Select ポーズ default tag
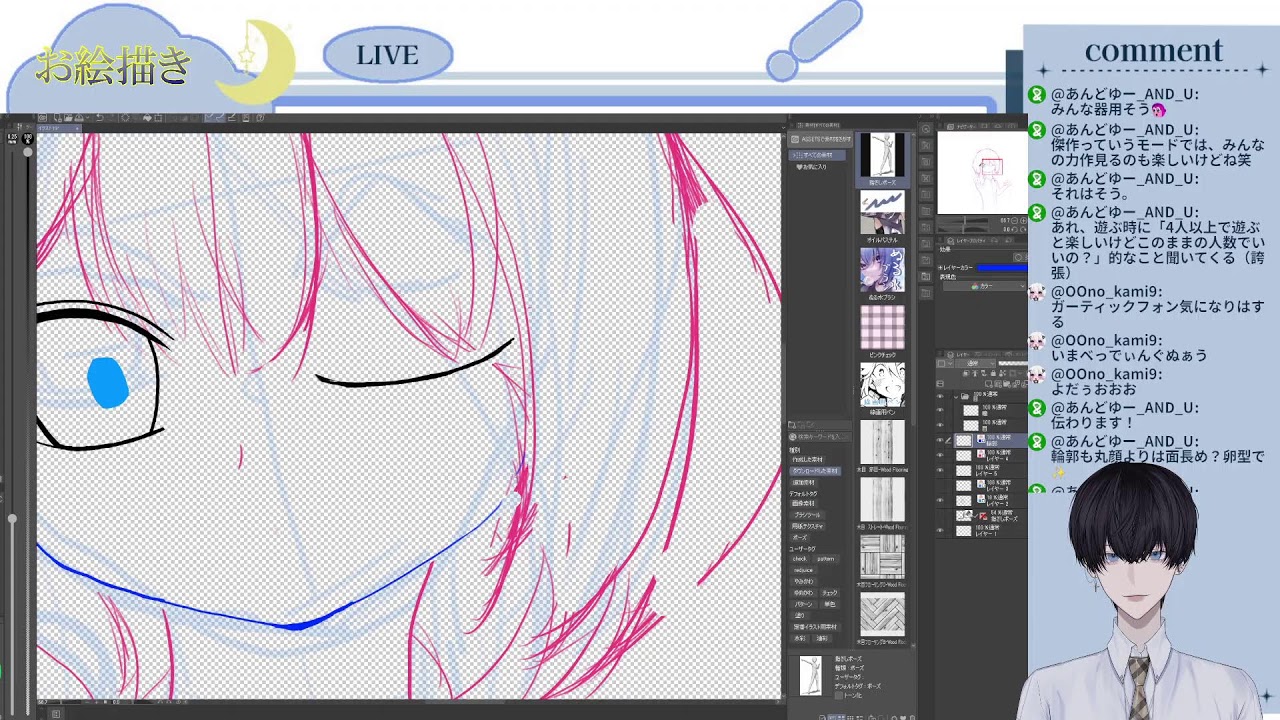Viewport: 1280px width, 720px height. click(x=799, y=538)
